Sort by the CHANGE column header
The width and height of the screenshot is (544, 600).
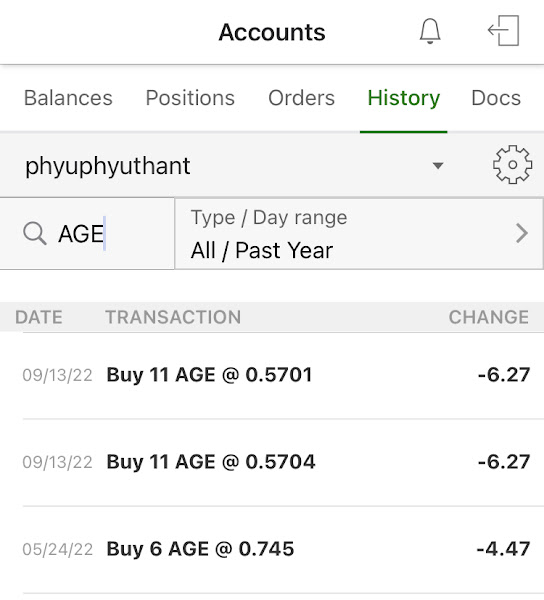(x=489, y=317)
